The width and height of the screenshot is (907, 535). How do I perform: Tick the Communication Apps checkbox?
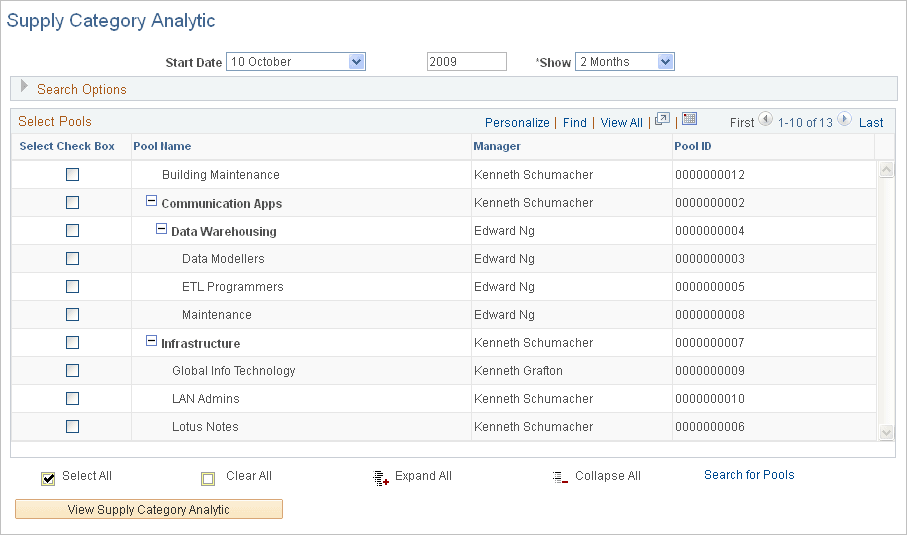coord(72,202)
